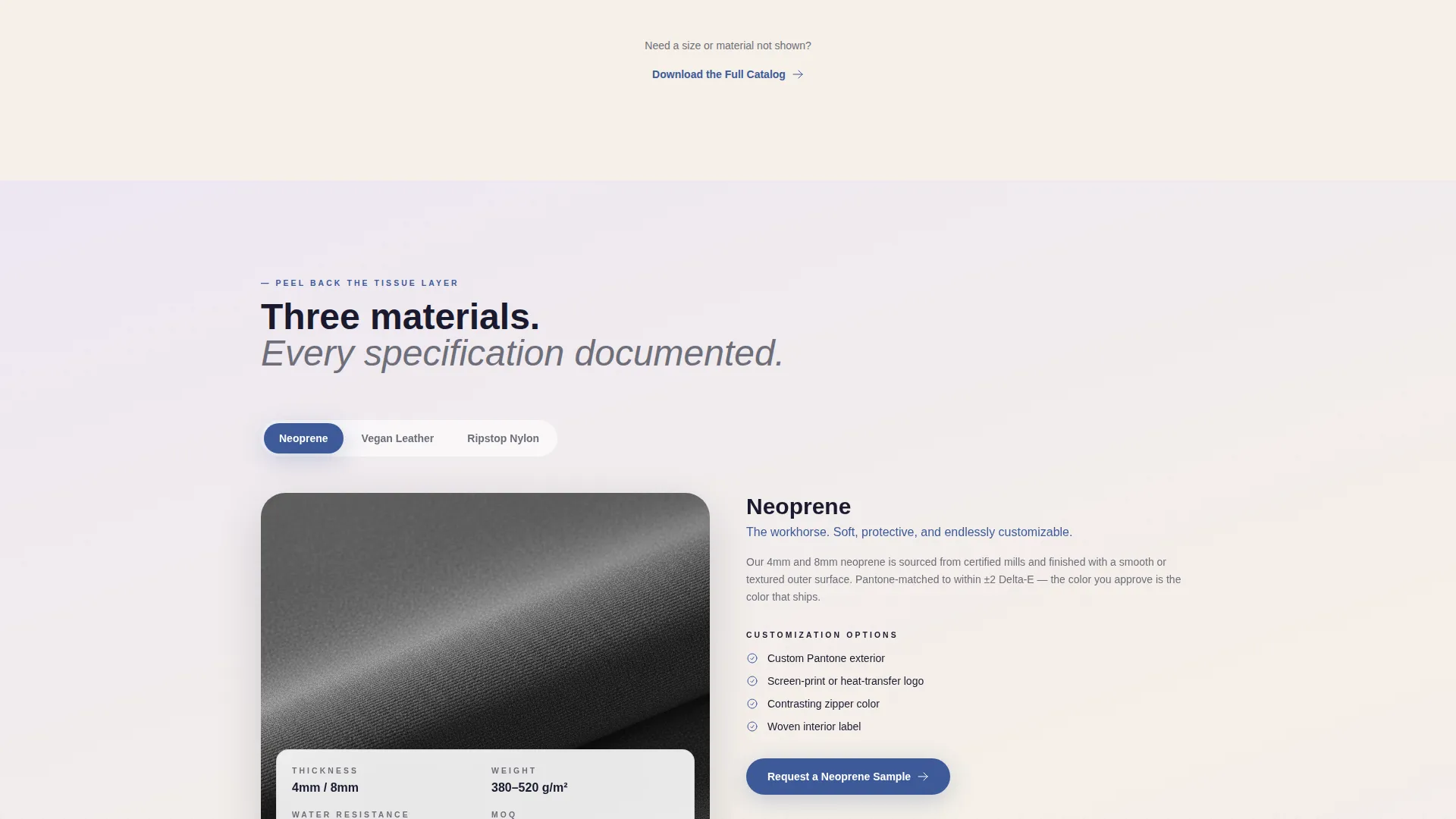Click the Neoprene heading above the description
This screenshot has height=819, width=1456.
coord(799,507)
